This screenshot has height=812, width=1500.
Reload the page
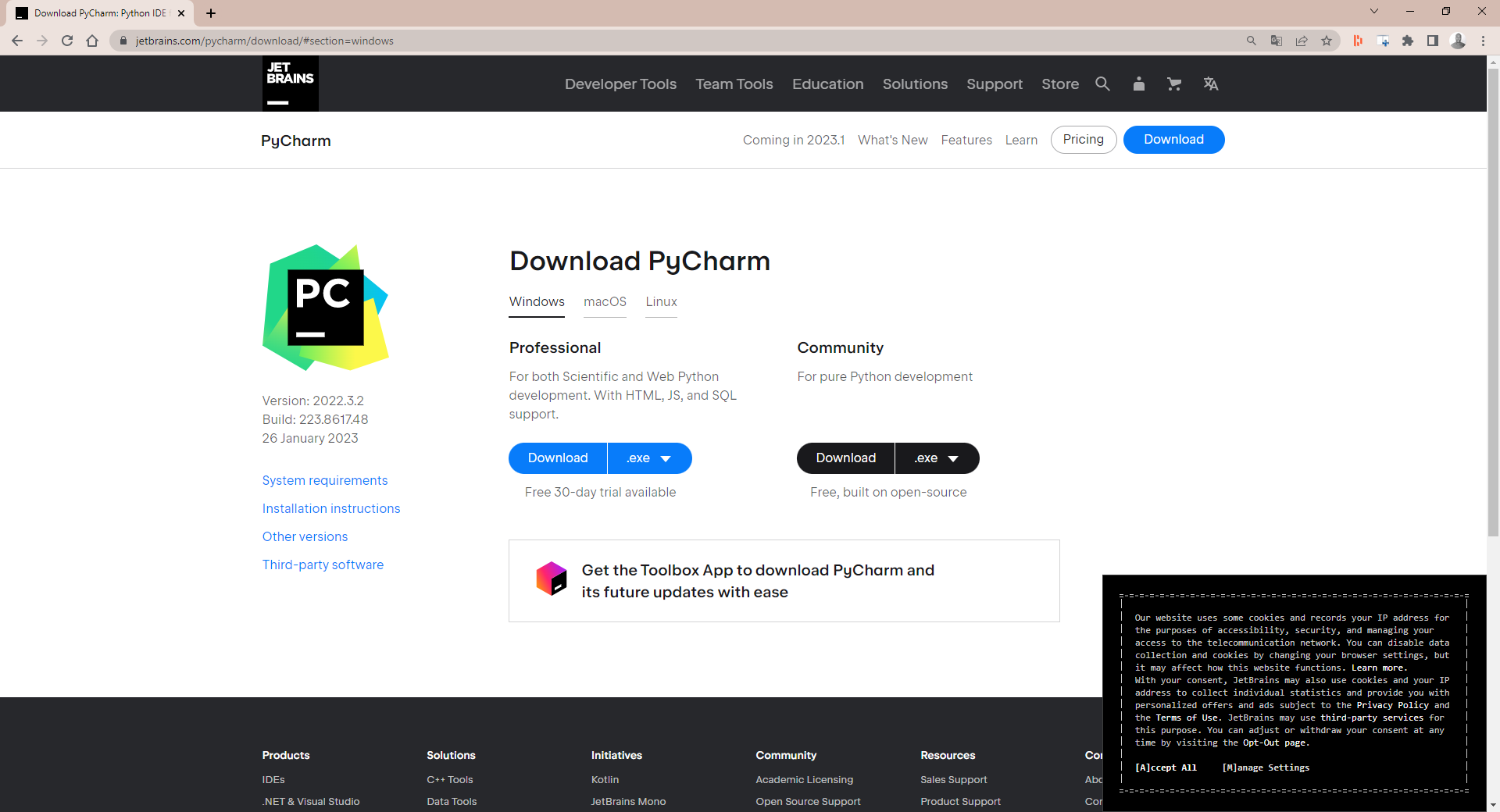67,41
